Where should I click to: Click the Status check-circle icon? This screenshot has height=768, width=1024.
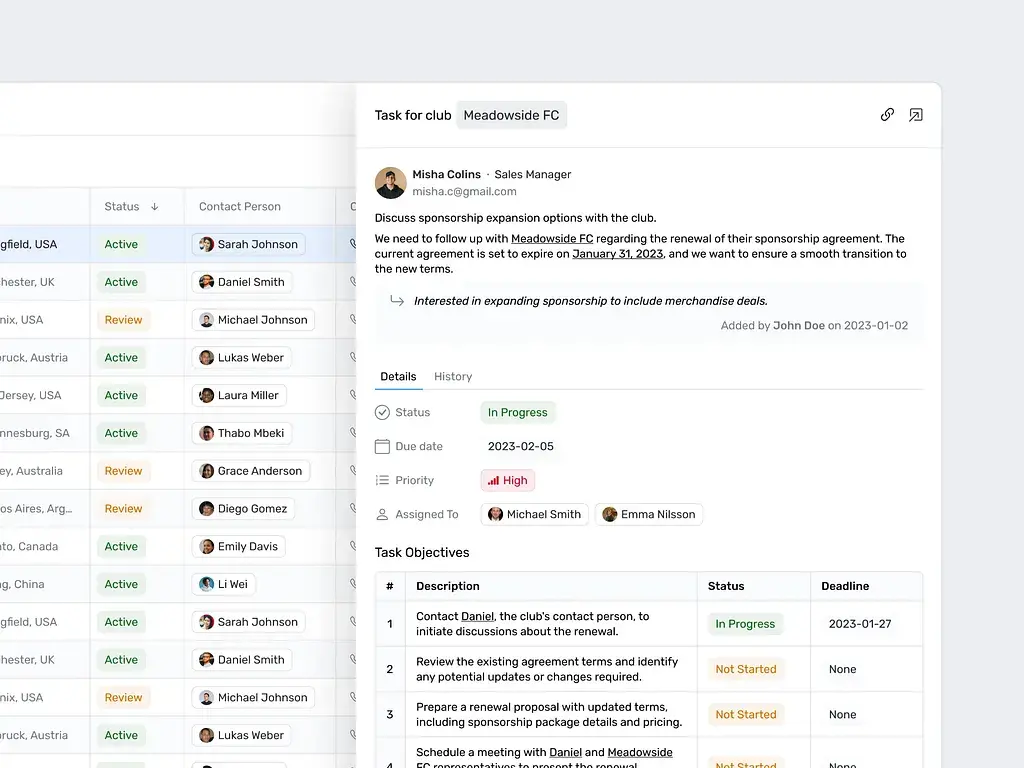tap(382, 412)
